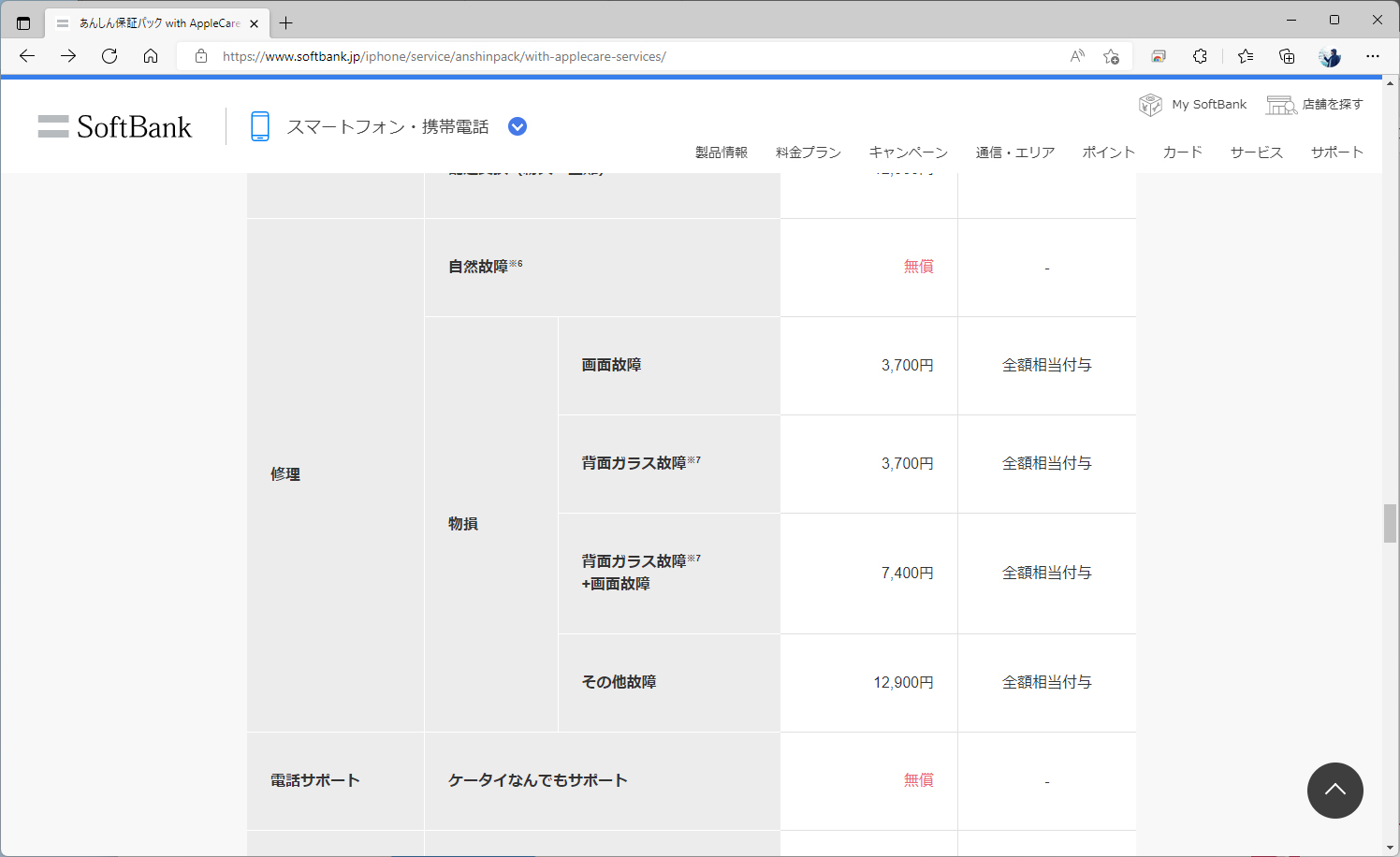Click the back navigation arrow
The width and height of the screenshot is (1400, 857).
point(26,56)
